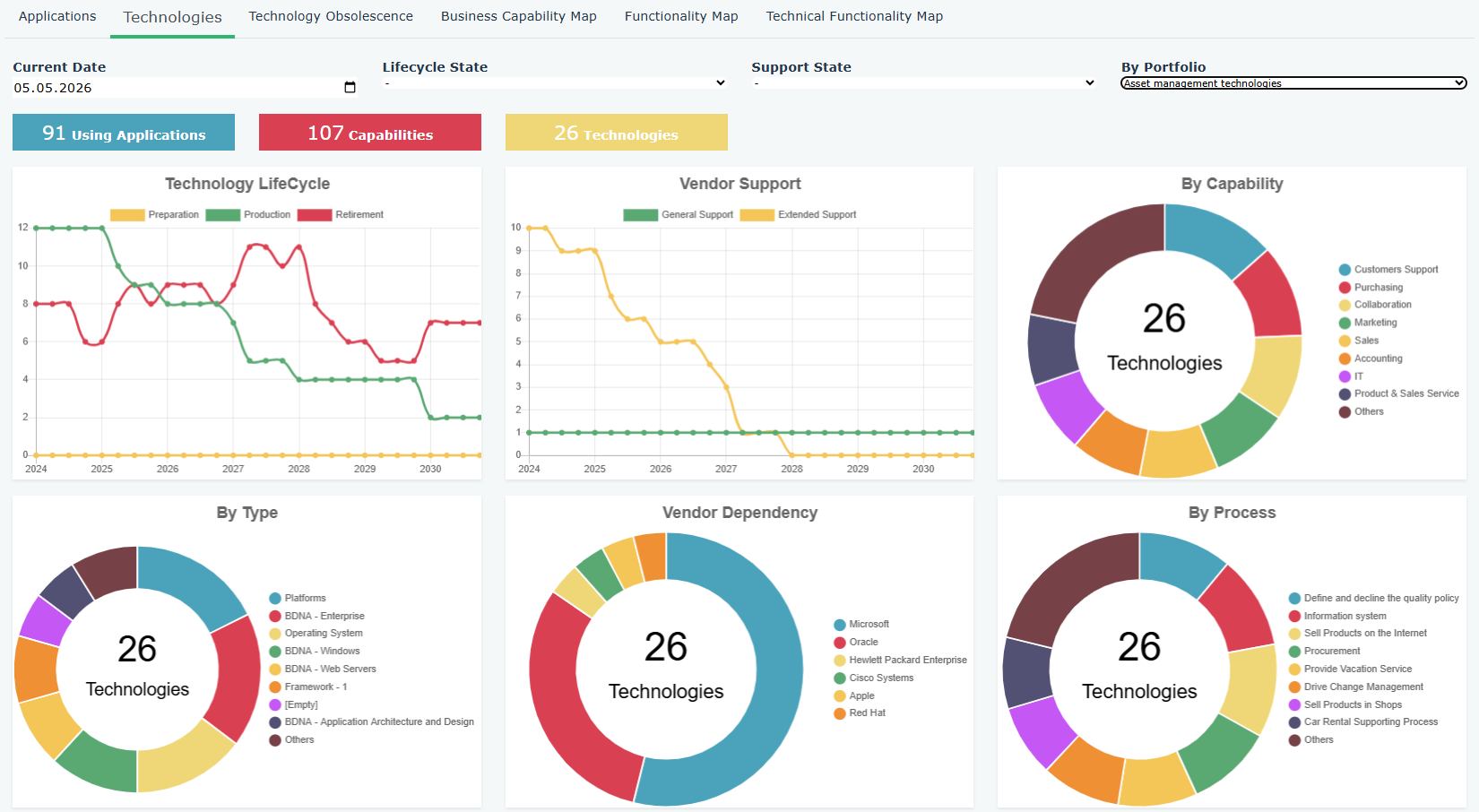Click Apple legend entry
Image resolution: width=1479 pixels, height=812 pixels.
pos(854,696)
